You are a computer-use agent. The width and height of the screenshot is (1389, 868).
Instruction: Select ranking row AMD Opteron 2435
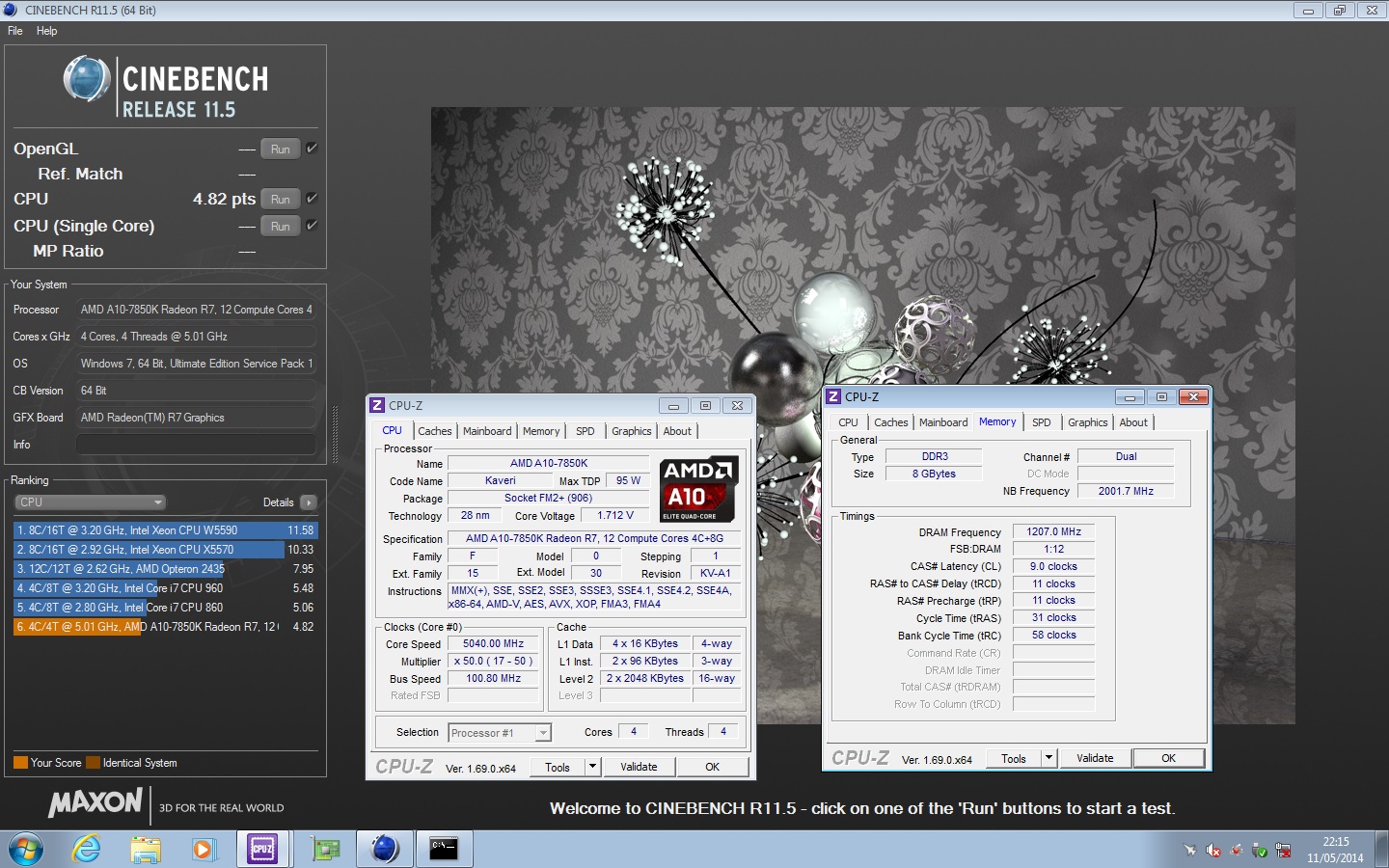click(165, 569)
